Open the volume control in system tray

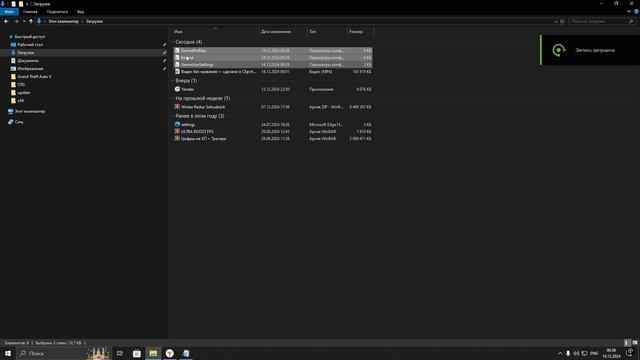click(576, 353)
